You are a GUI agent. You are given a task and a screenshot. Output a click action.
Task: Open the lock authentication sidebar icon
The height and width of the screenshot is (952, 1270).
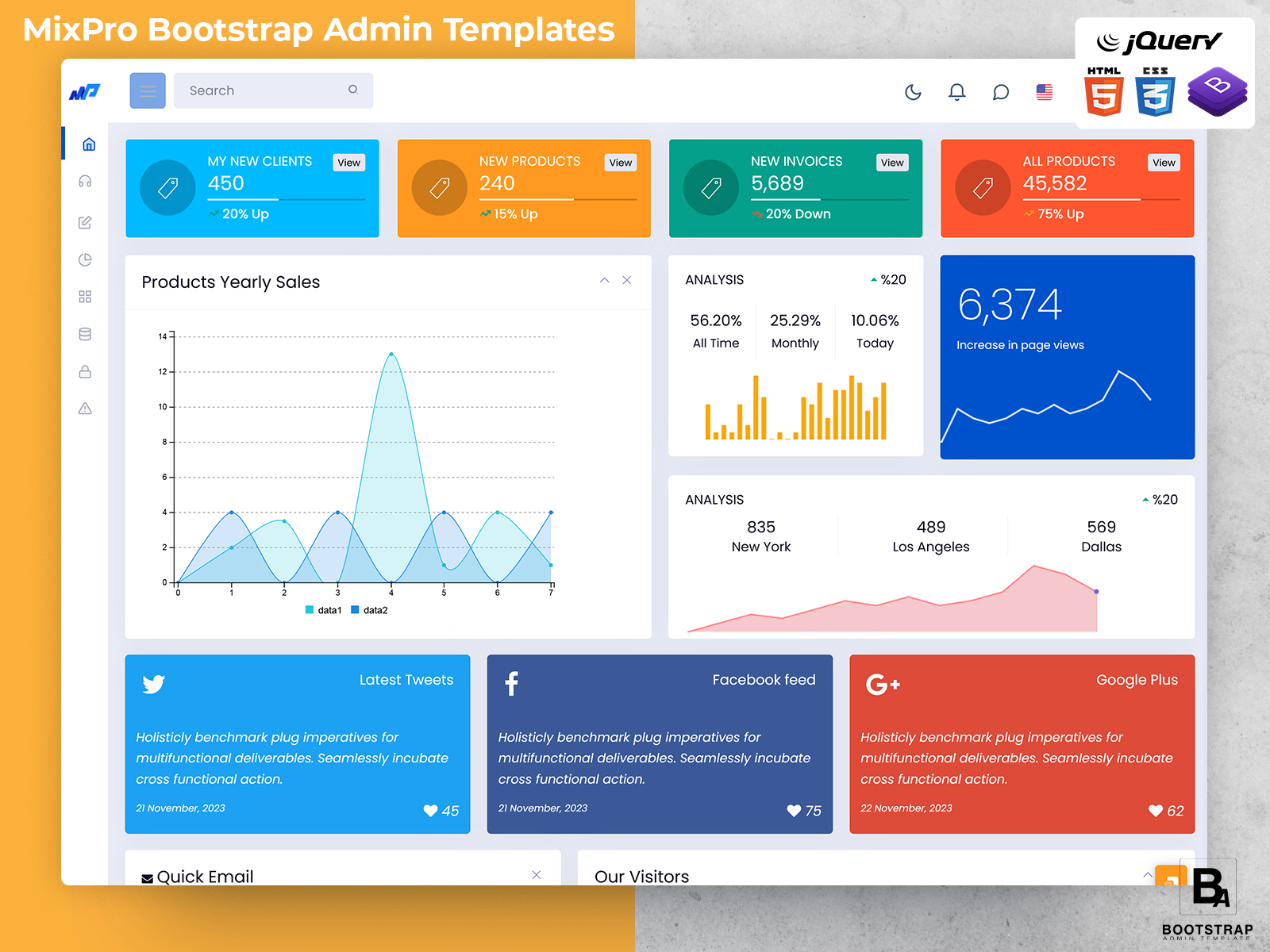point(85,371)
